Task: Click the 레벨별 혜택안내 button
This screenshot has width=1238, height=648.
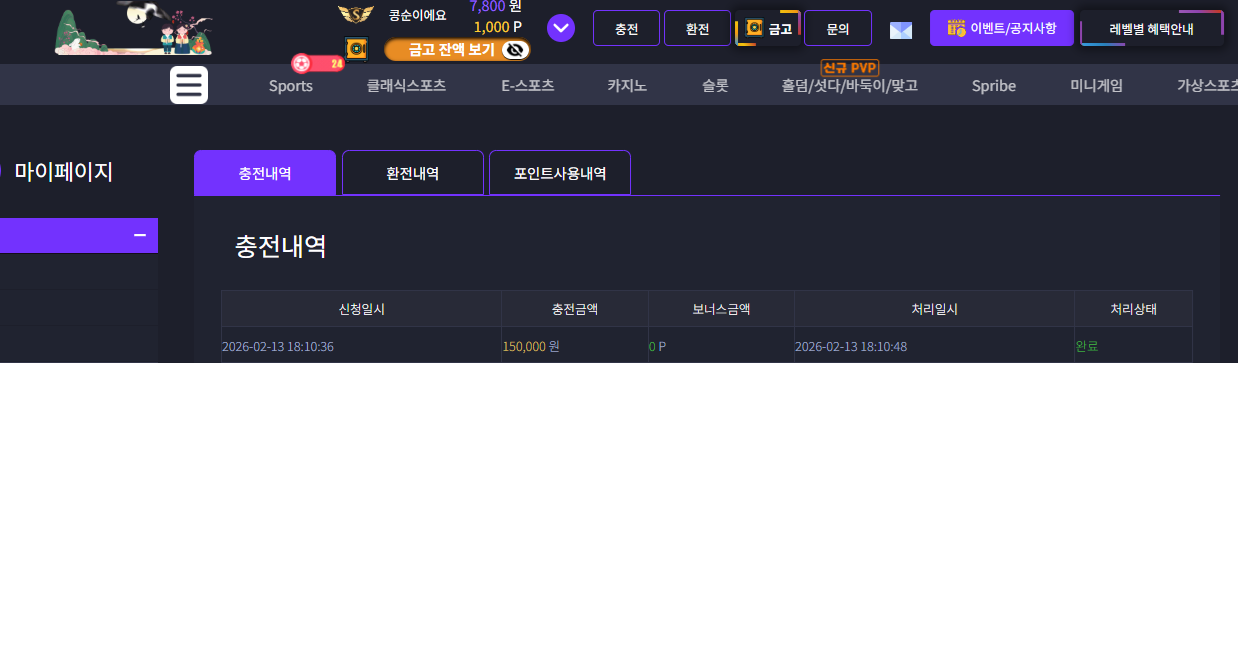Action: [x=1152, y=28]
